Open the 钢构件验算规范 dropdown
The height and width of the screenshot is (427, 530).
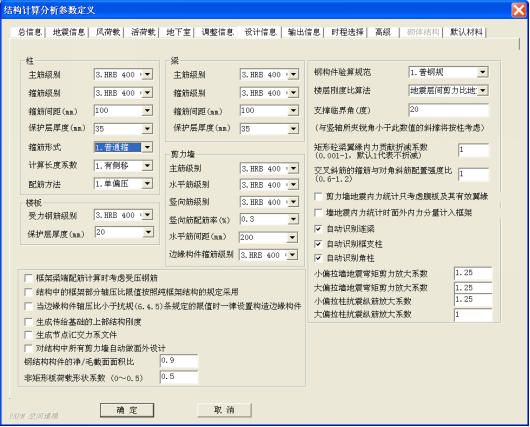483,72
